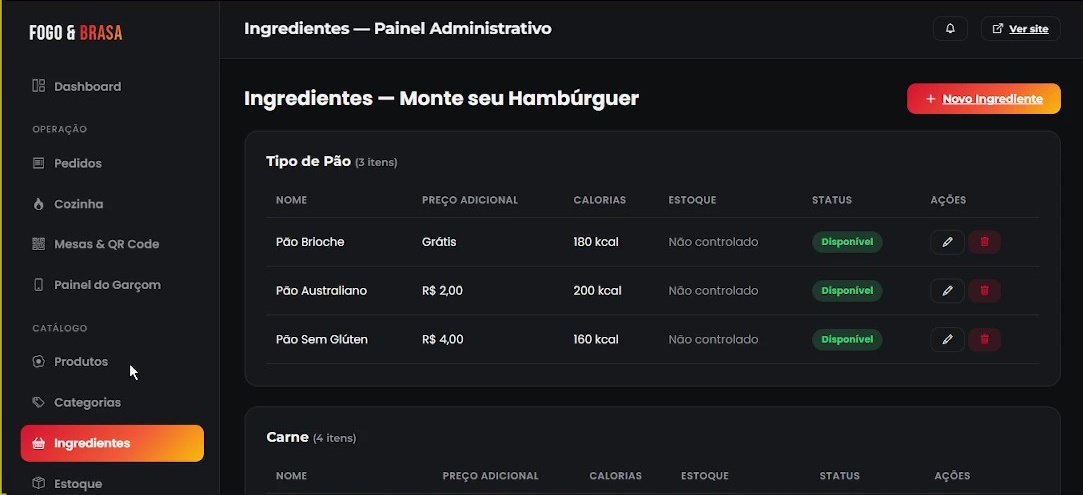
Task: Click the Novo Ingrediente button
Action: click(984, 99)
